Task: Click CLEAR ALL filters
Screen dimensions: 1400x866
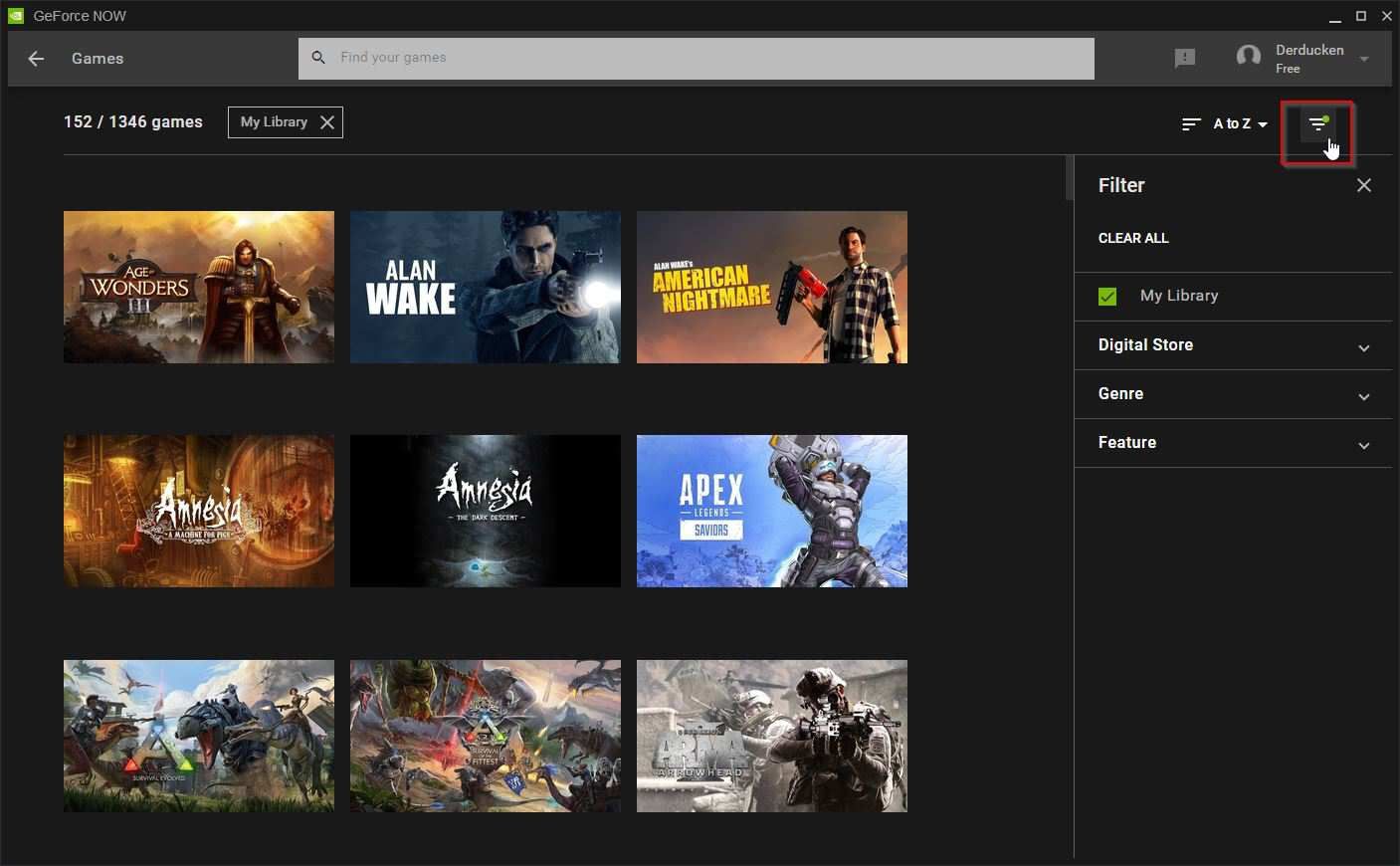Action: [1133, 238]
